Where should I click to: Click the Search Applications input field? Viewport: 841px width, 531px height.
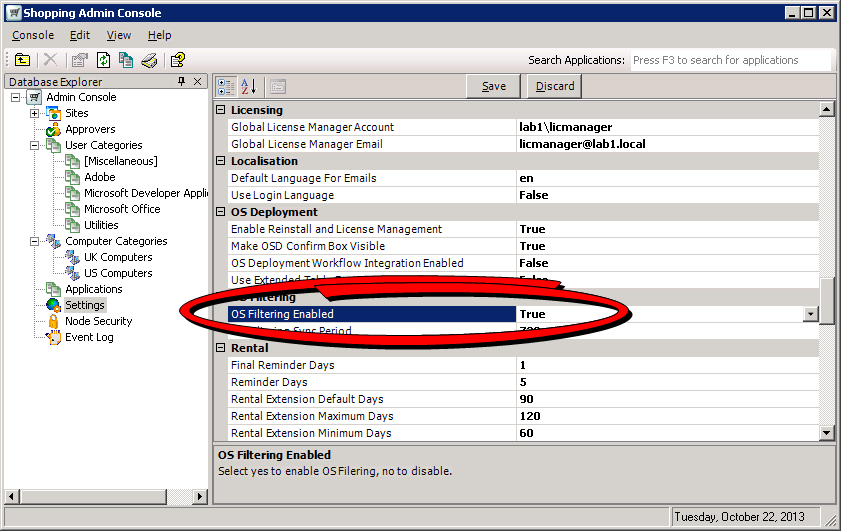(x=730, y=60)
